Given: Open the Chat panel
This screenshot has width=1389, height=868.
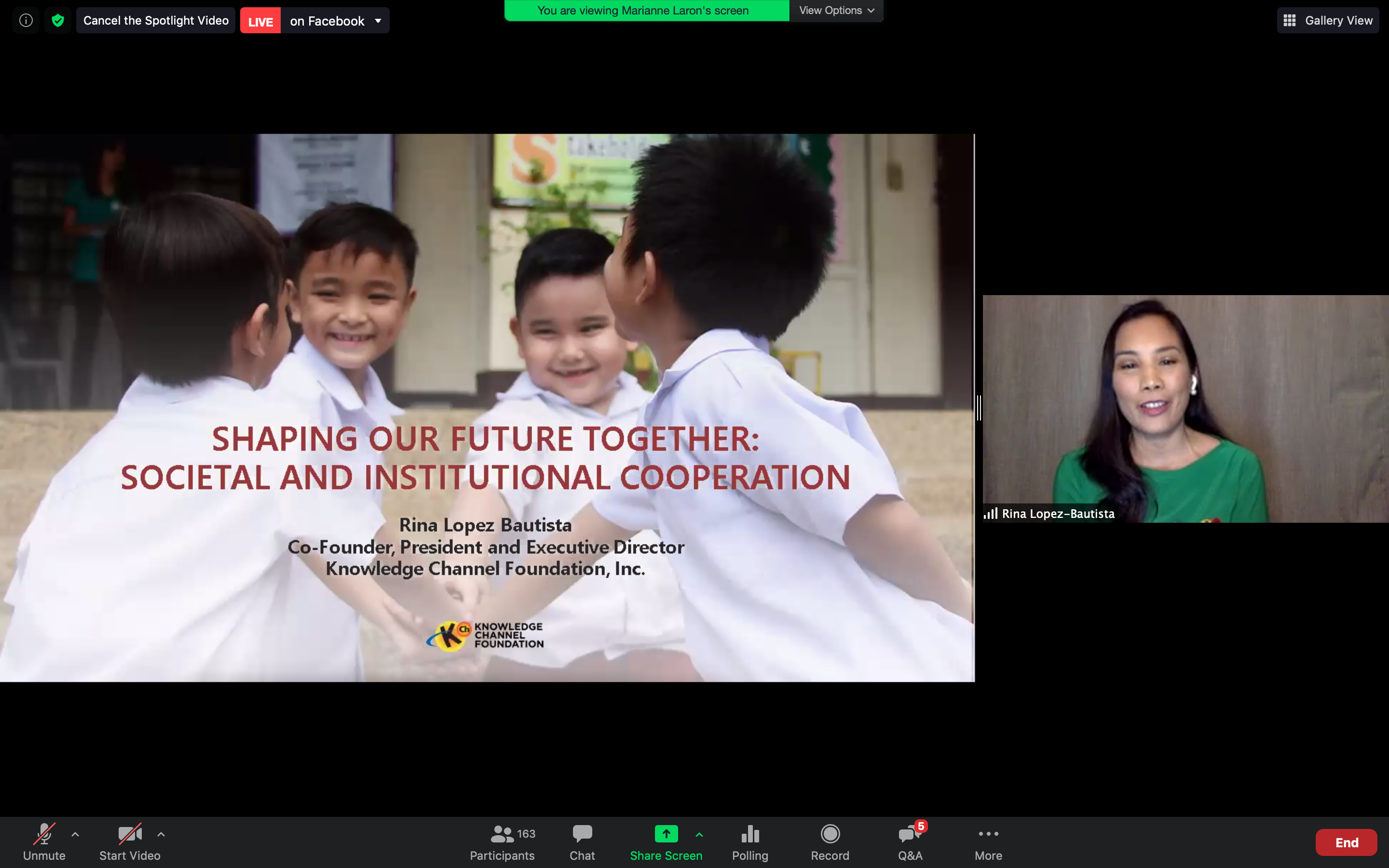Looking at the screenshot, I should pyautogui.click(x=582, y=841).
